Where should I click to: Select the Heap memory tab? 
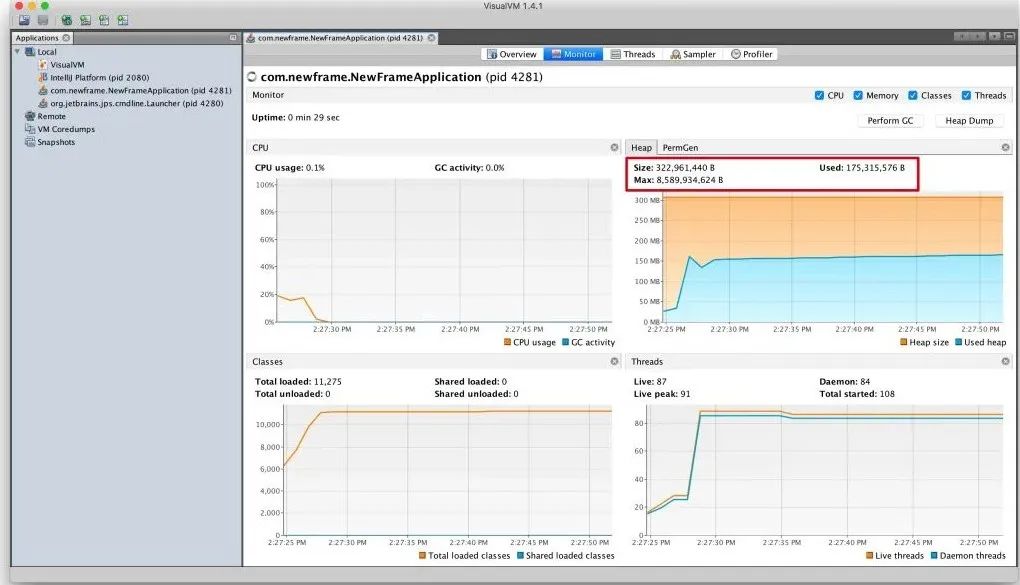(x=641, y=148)
